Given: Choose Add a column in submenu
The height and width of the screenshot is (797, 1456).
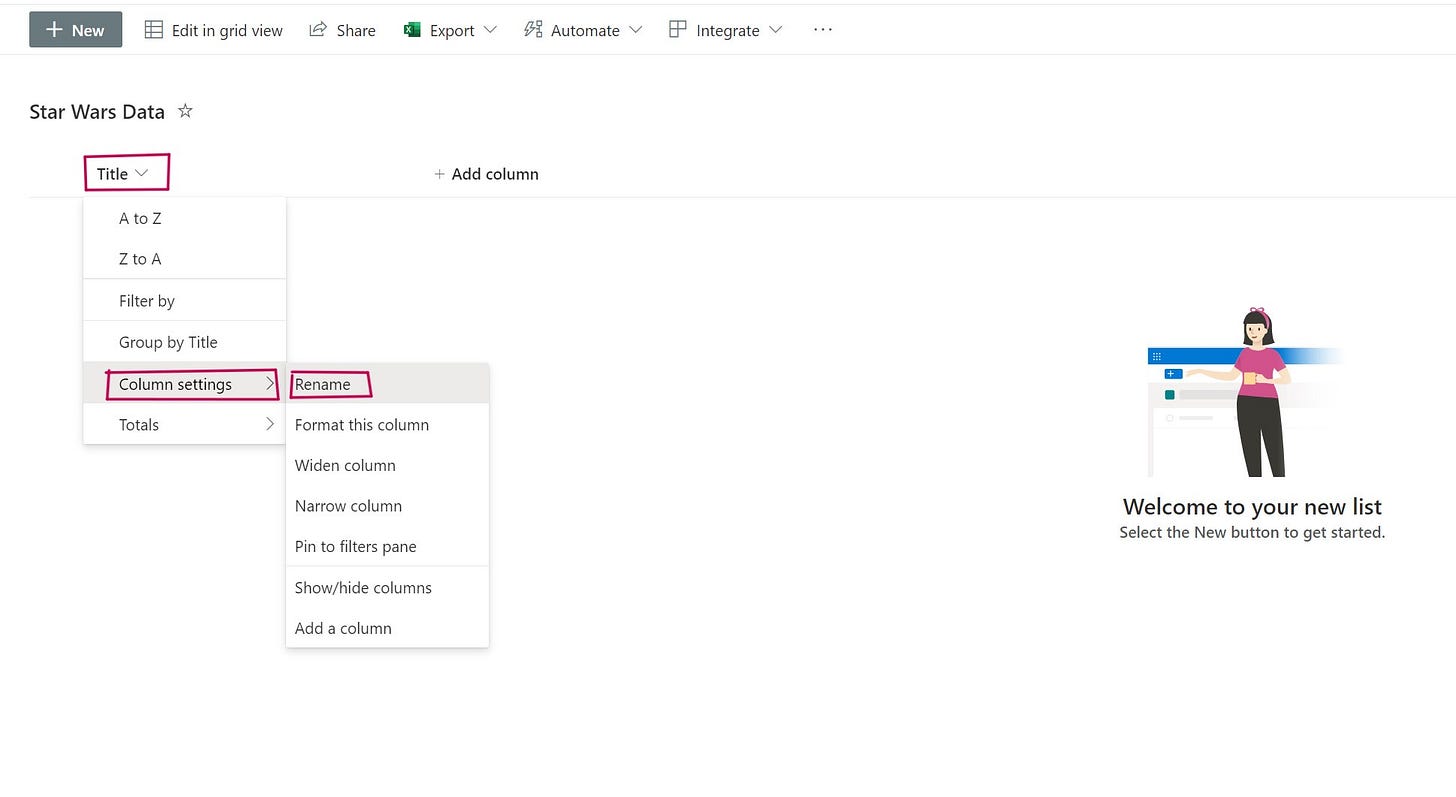Looking at the screenshot, I should pyautogui.click(x=388, y=629).
